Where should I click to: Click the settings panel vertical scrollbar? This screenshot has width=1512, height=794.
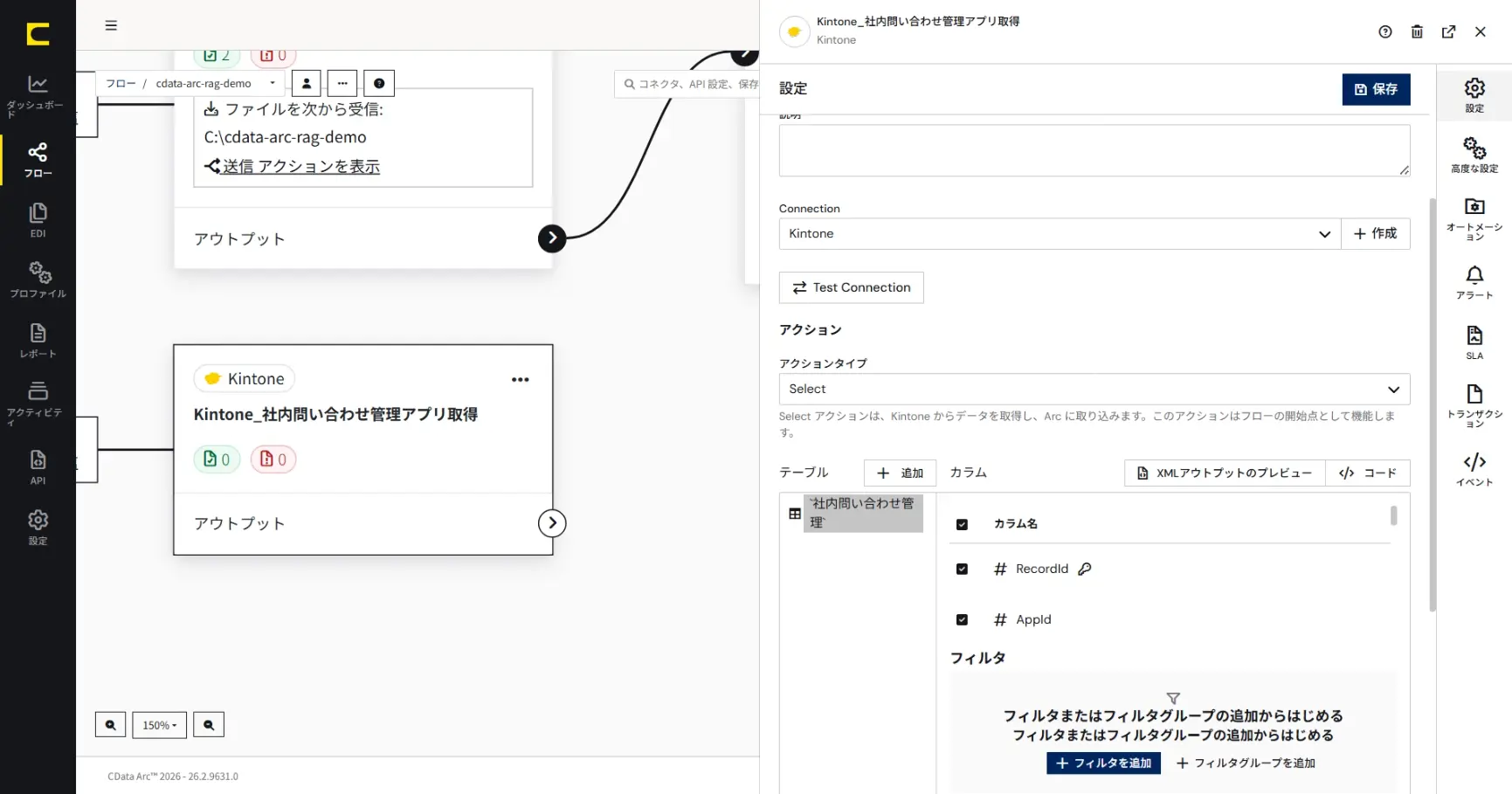pyautogui.click(x=1433, y=404)
